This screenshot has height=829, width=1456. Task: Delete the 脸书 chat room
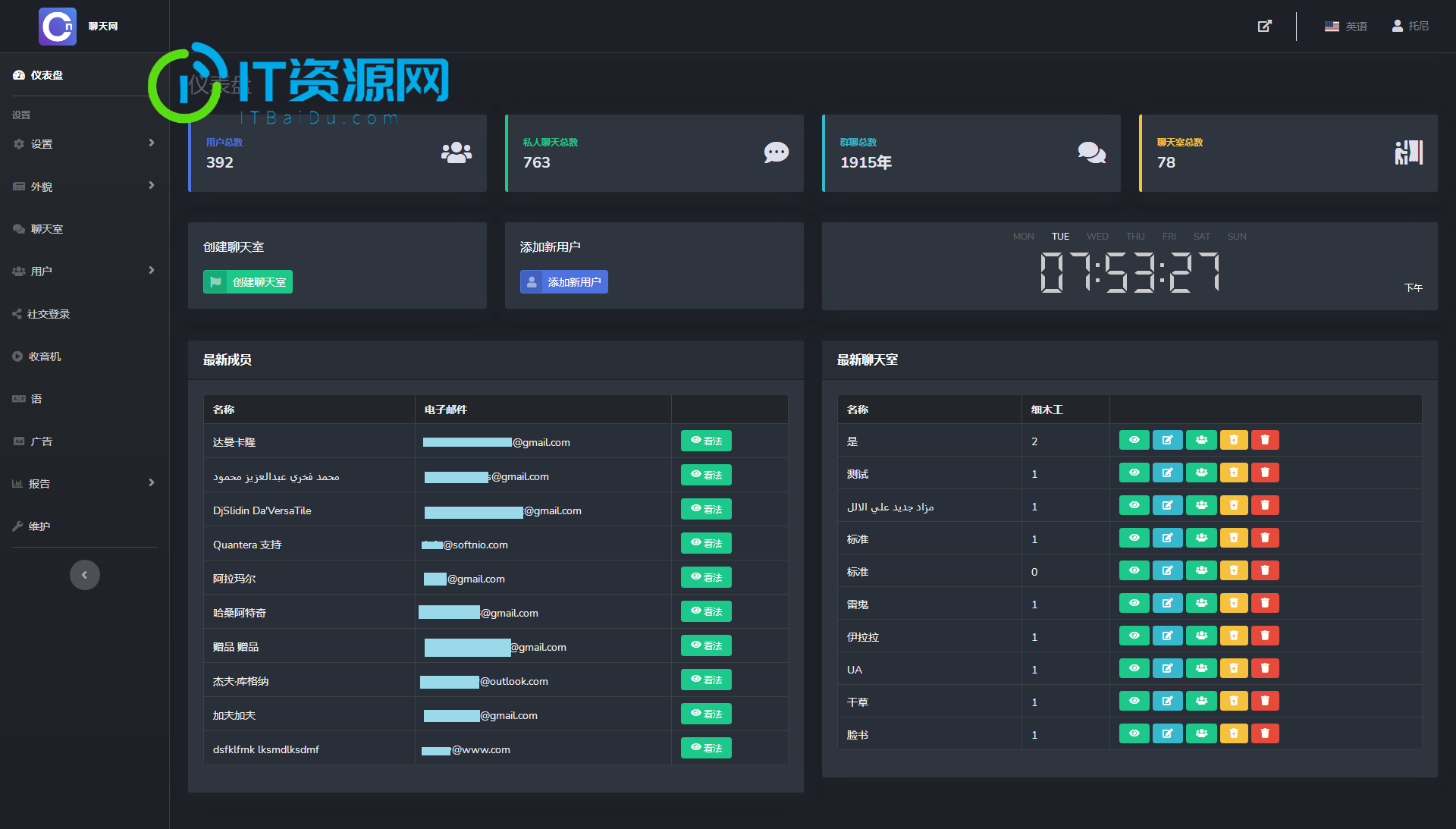pyautogui.click(x=1265, y=733)
